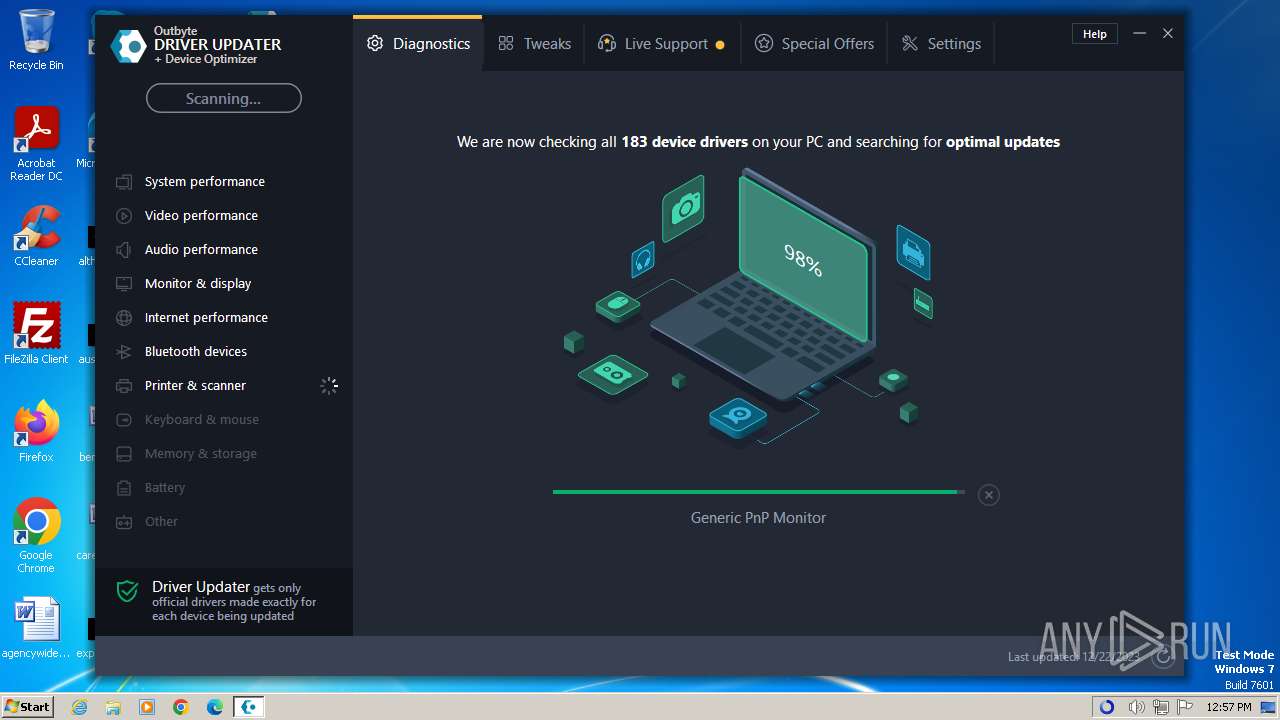Click the Printer & scanner category

pyautogui.click(x=195, y=386)
